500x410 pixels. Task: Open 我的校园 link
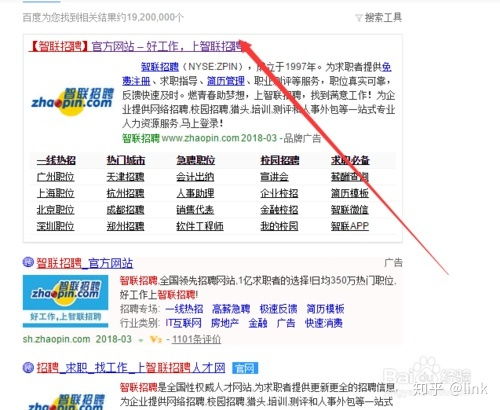coord(279,226)
